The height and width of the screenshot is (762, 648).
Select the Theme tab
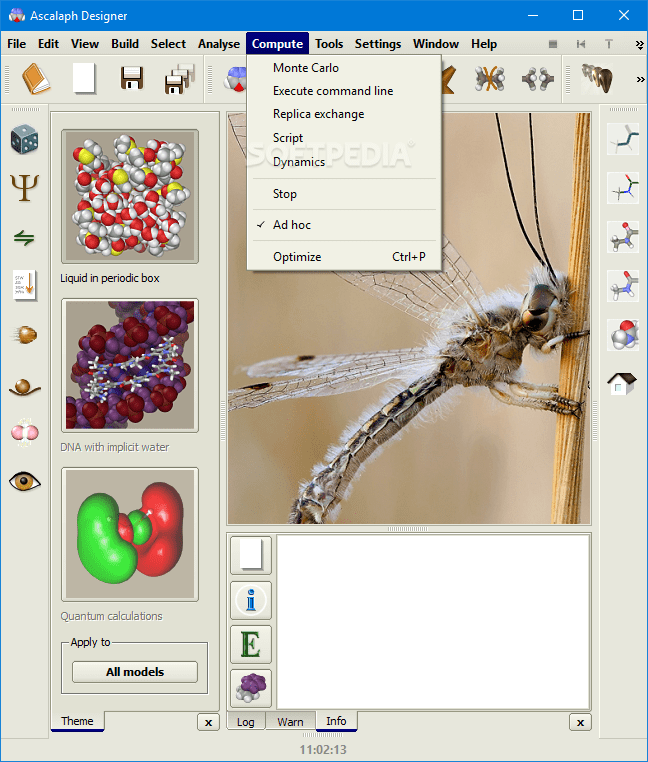coord(77,721)
